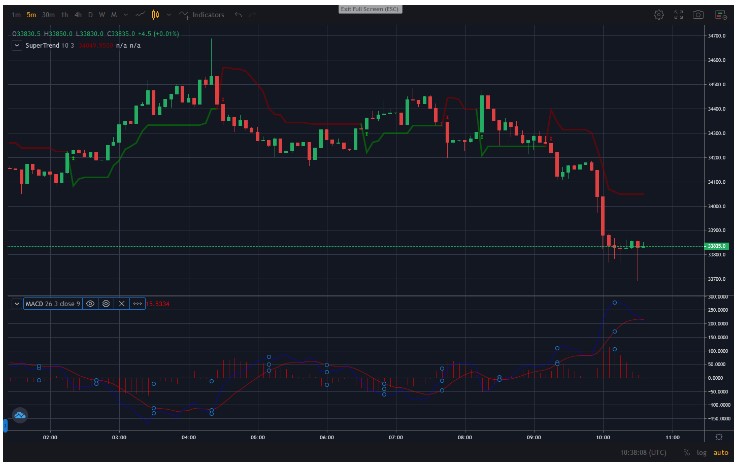This screenshot has height=469, width=740.
Task: Click the 02:00 time axis label
Action: tap(50, 437)
